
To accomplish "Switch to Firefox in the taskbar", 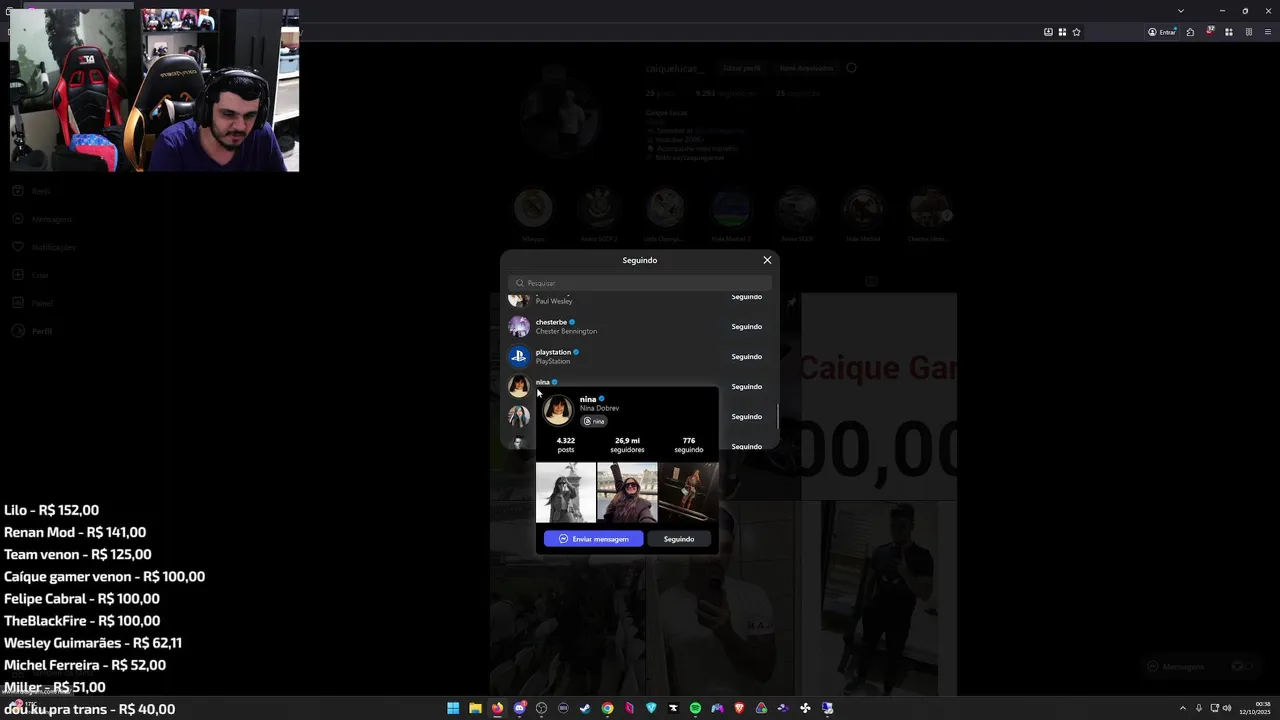I will [x=497, y=708].
